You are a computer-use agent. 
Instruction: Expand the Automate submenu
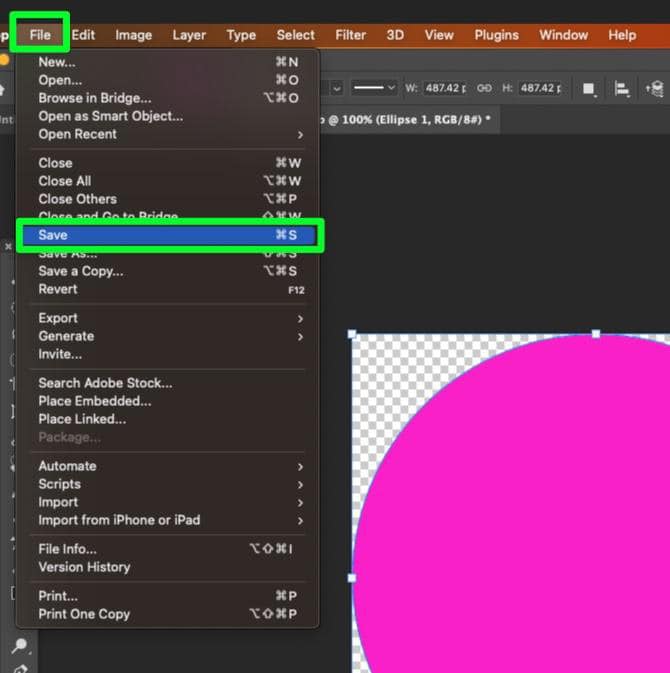click(x=170, y=466)
